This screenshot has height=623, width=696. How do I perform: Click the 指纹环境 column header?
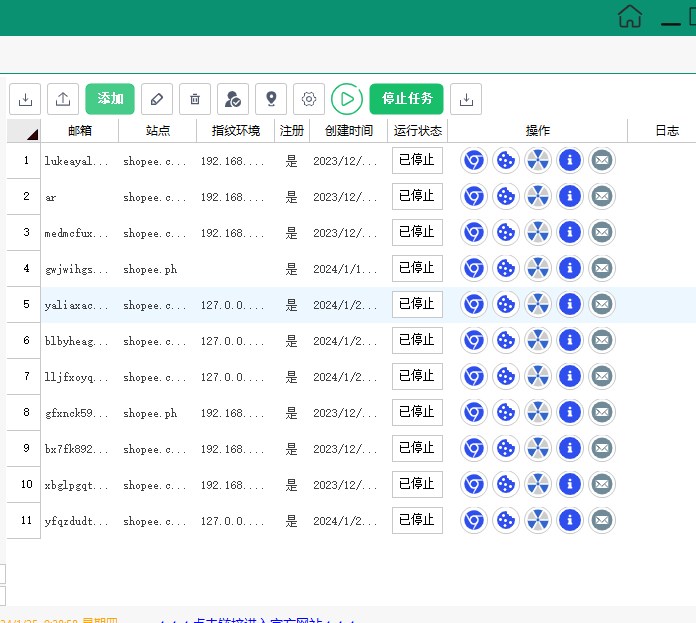236,131
